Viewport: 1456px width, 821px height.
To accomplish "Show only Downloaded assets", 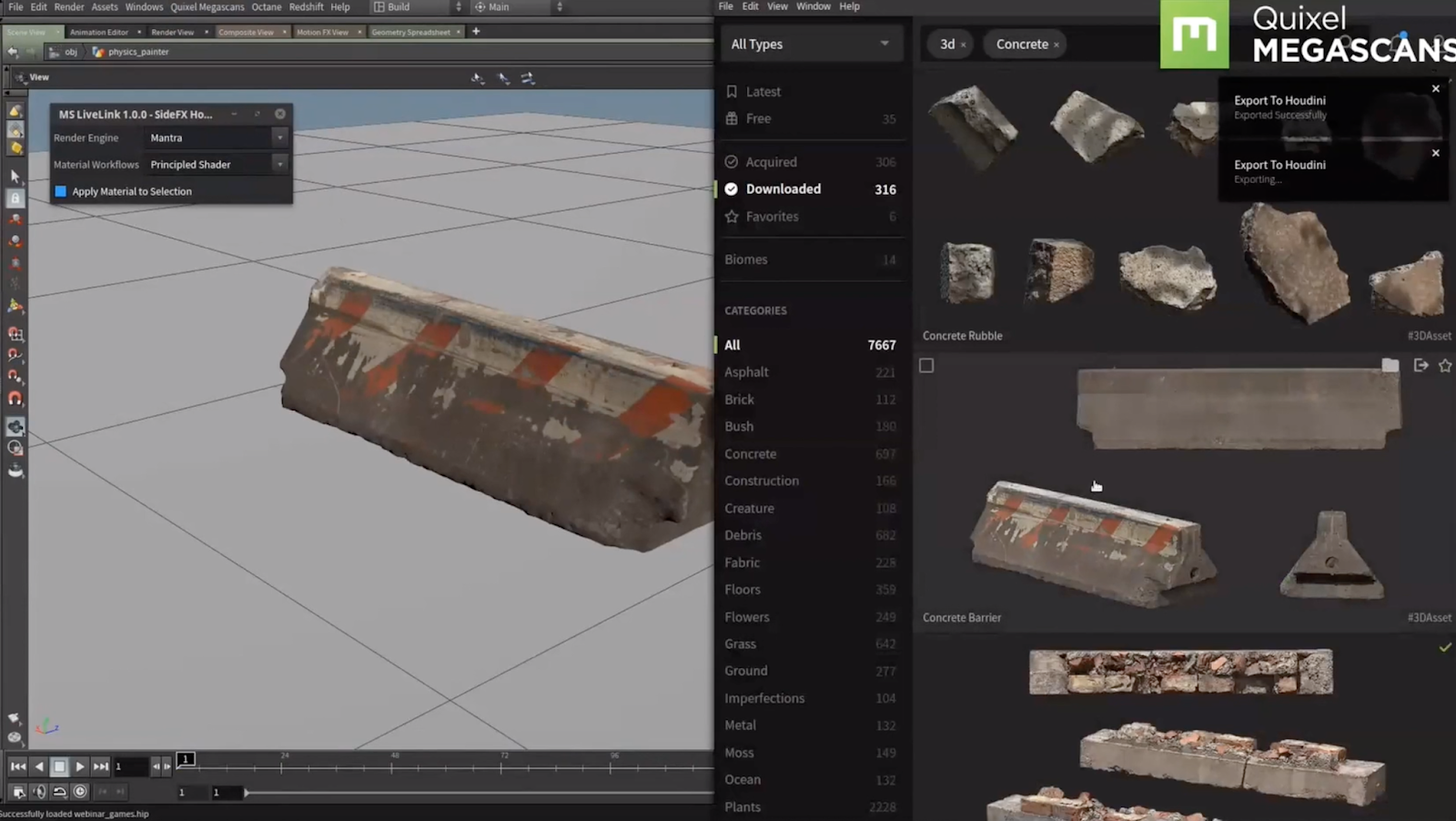I will pos(783,188).
